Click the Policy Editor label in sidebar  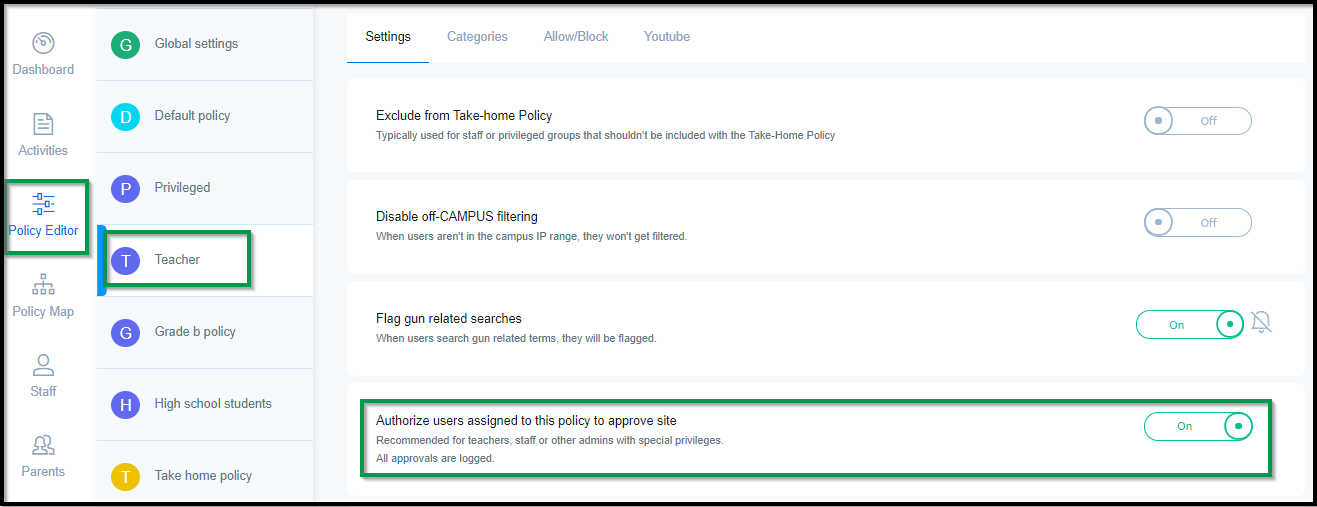[x=43, y=231]
